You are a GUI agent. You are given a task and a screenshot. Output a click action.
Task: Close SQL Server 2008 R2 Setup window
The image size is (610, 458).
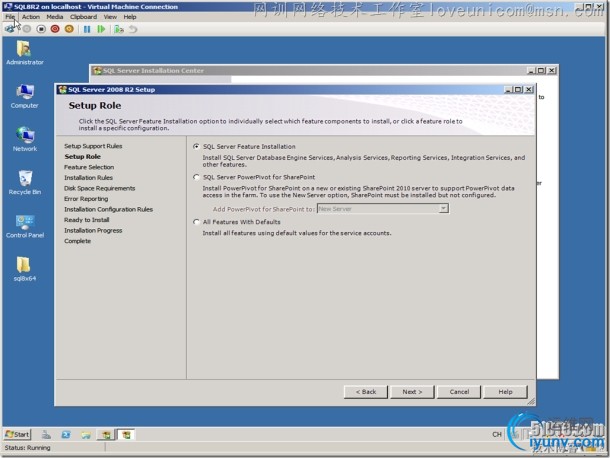click(529, 89)
